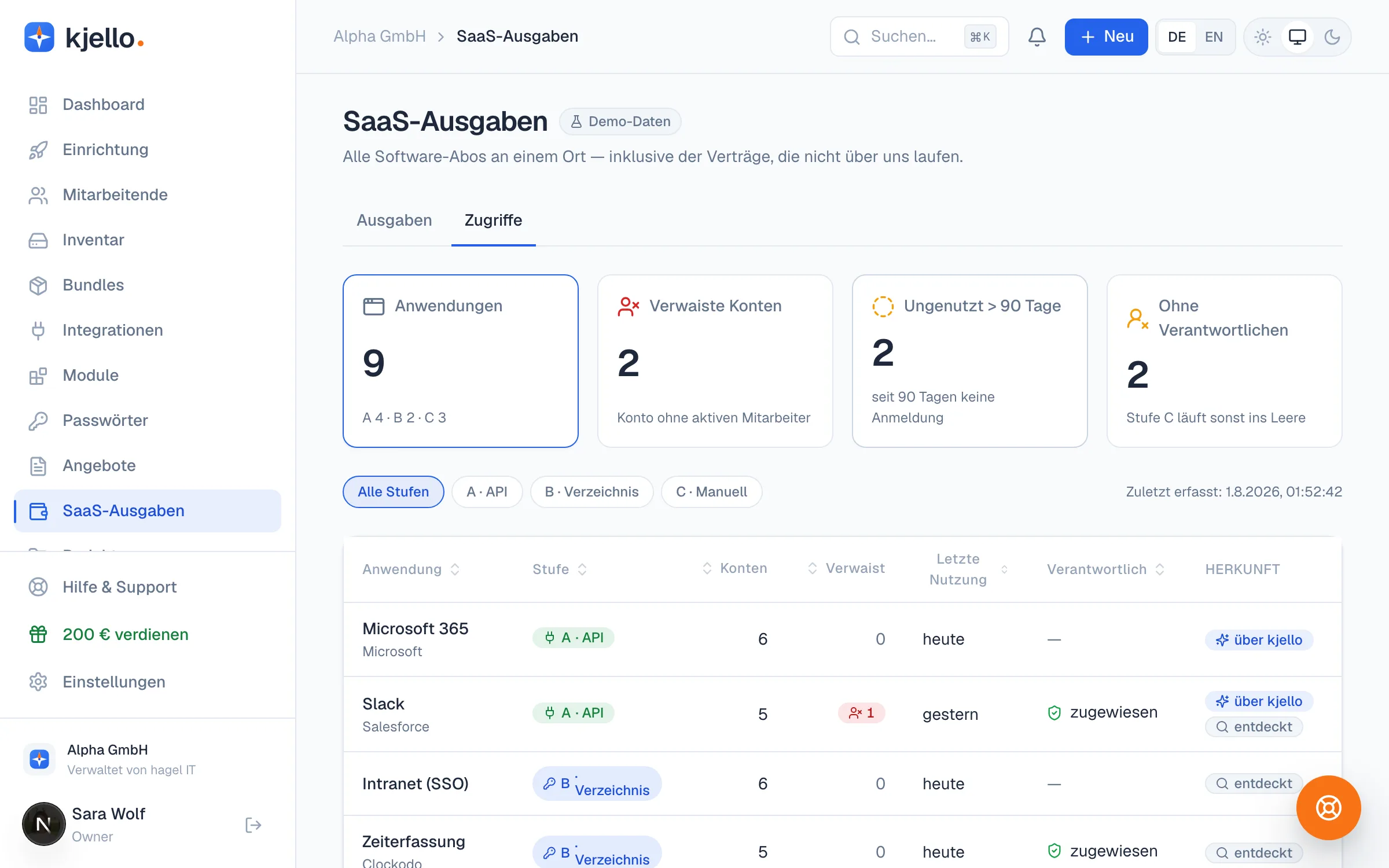
Task: Open the Microsoft 365 table row
Action: click(x=842, y=639)
